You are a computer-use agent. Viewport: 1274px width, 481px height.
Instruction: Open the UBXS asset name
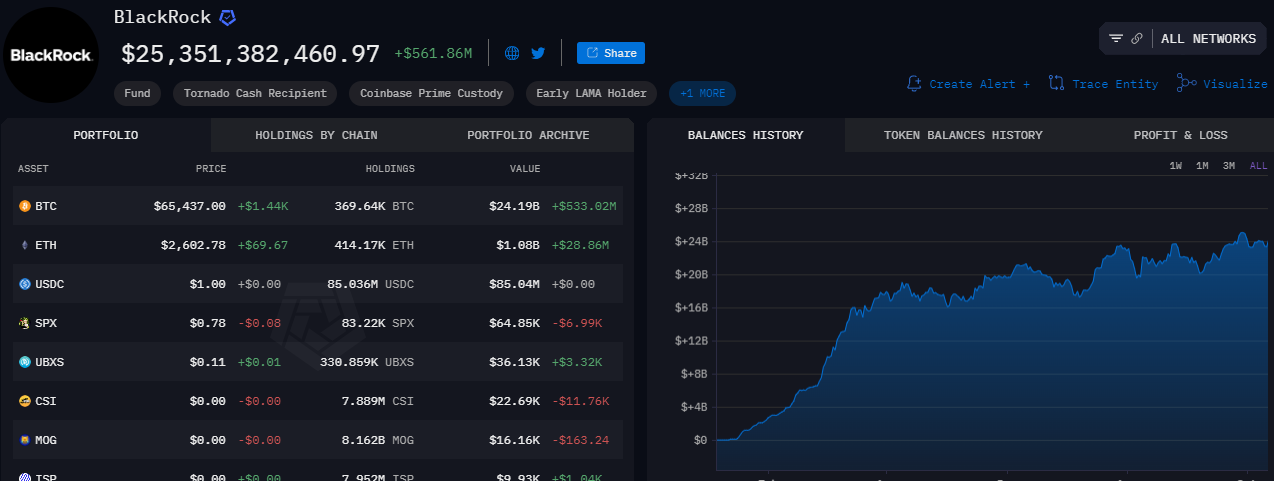click(x=49, y=362)
